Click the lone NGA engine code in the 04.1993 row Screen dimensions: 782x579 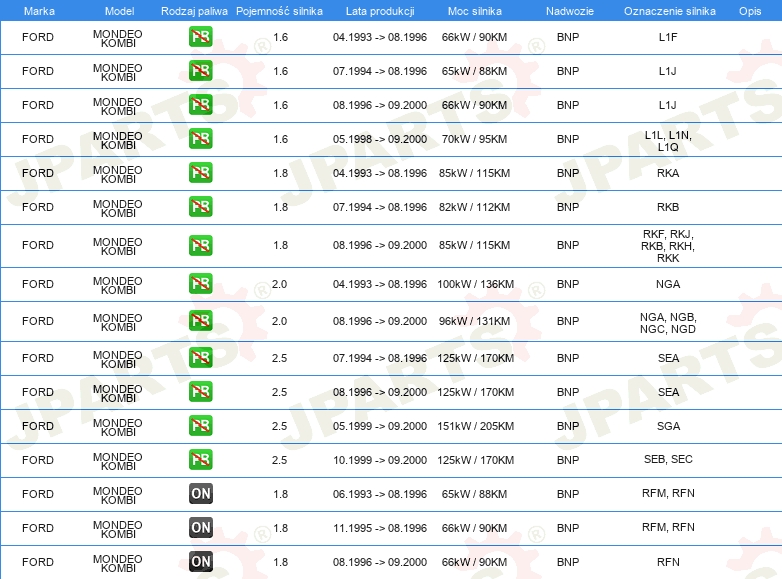668,284
